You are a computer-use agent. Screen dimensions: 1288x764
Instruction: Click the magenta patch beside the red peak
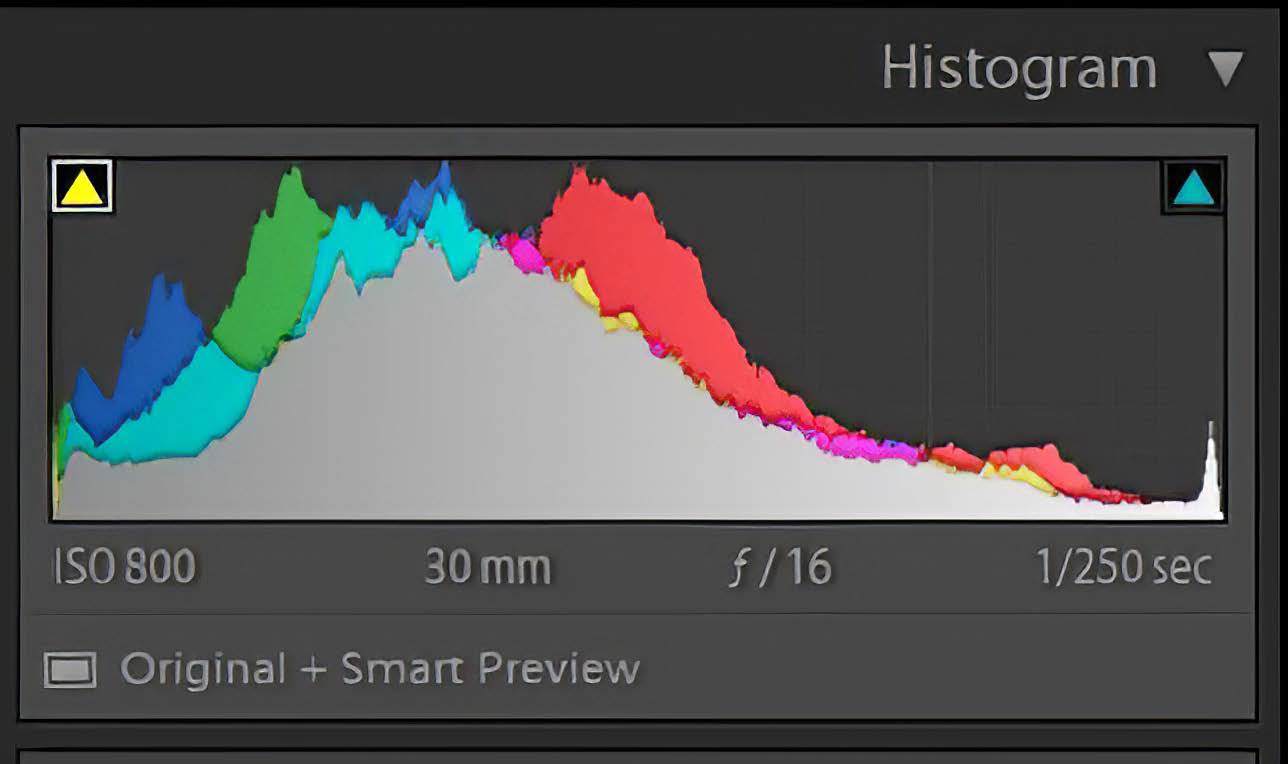click(x=523, y=254)
